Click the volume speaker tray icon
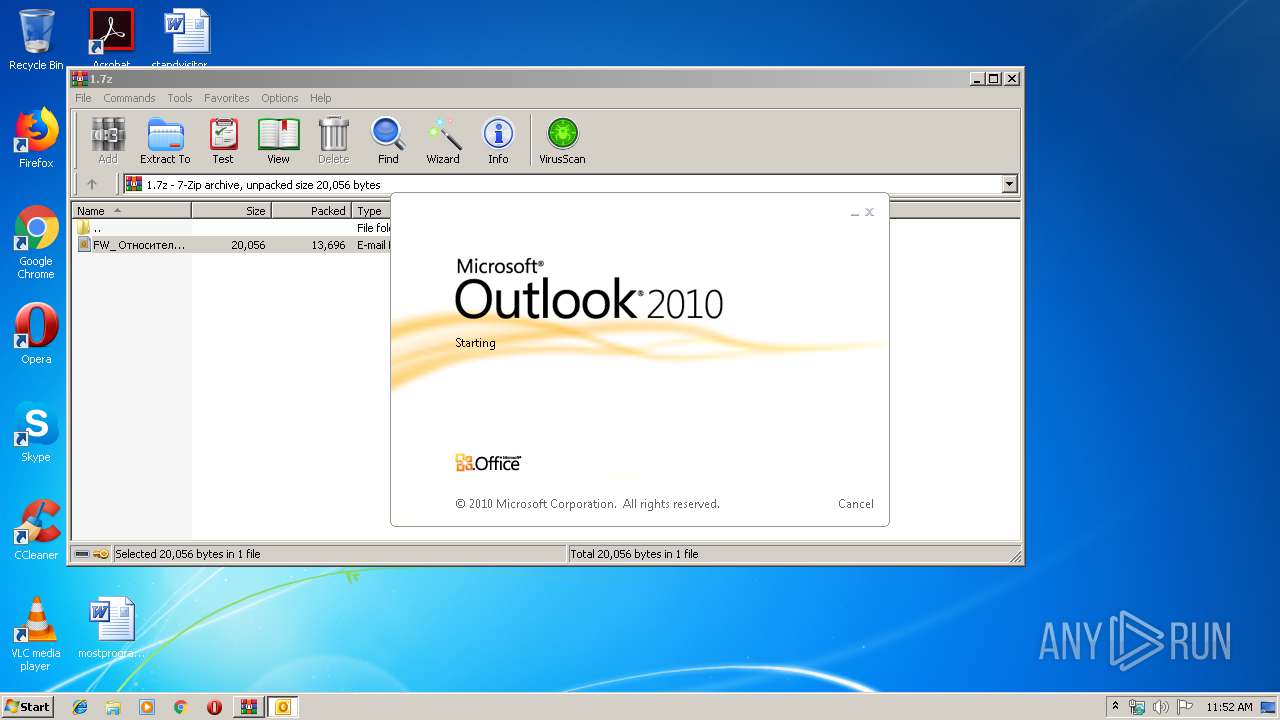 [1160, 707]
